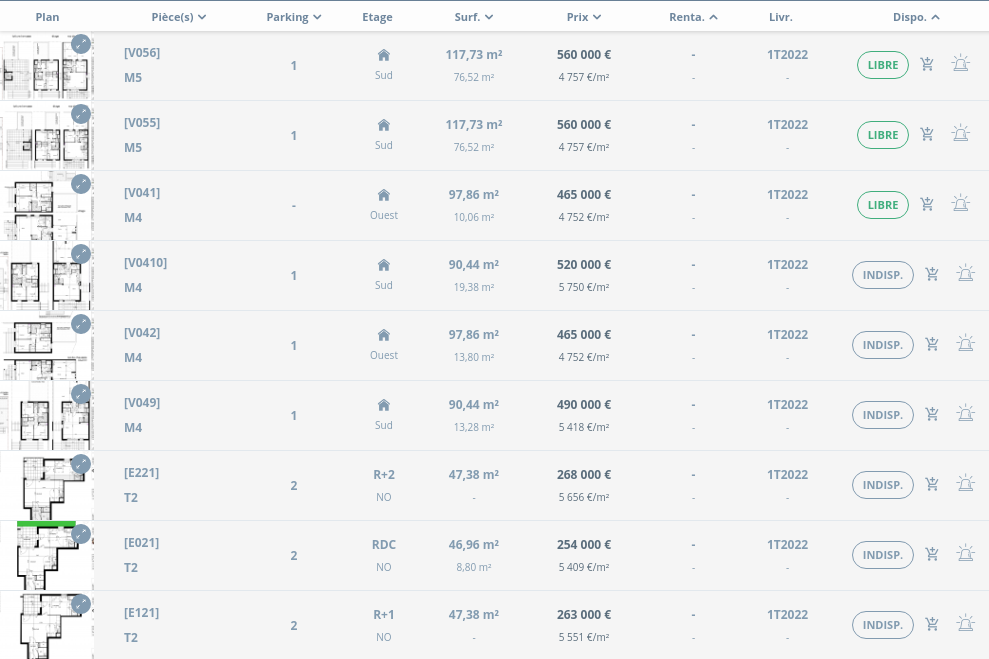The width and height of the screenshot is (989, 659).
Task: Set alert on lot V0410
Action: click(x=965, y=274)
